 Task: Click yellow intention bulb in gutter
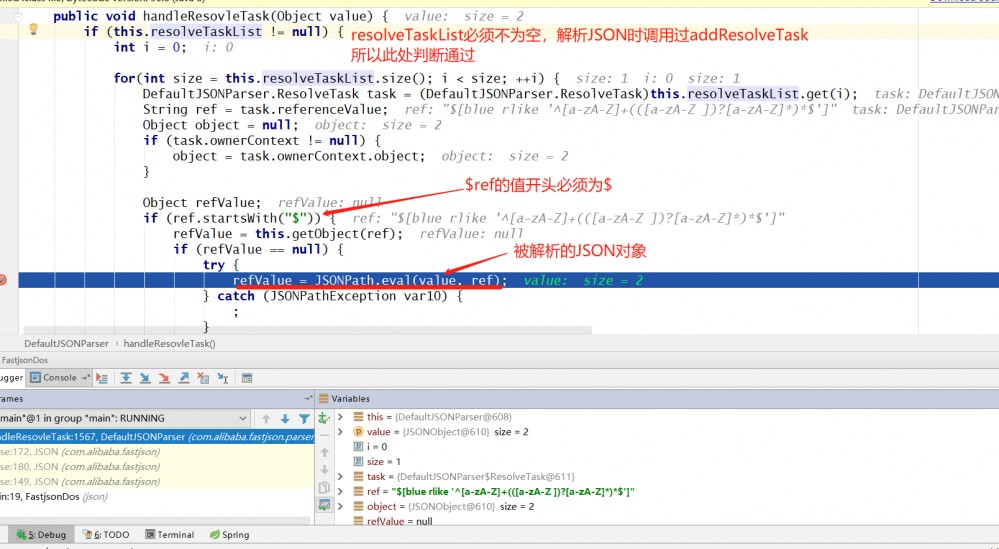point(34,29)
